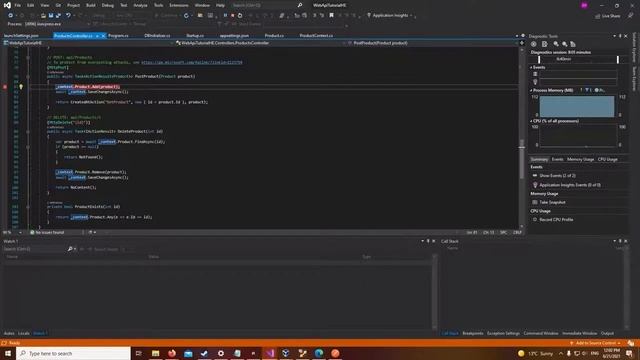640x360 pixels.
Task: Click the user account avatar icon
Action: (584, 5)
